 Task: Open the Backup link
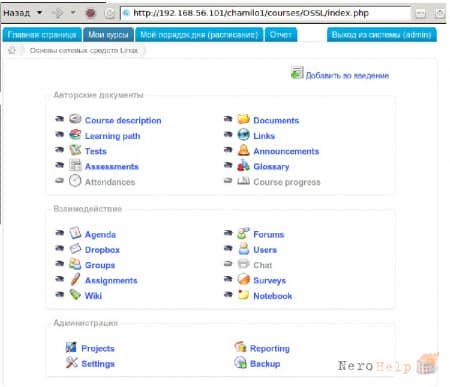pyautogui.click(x=265, y=364)
